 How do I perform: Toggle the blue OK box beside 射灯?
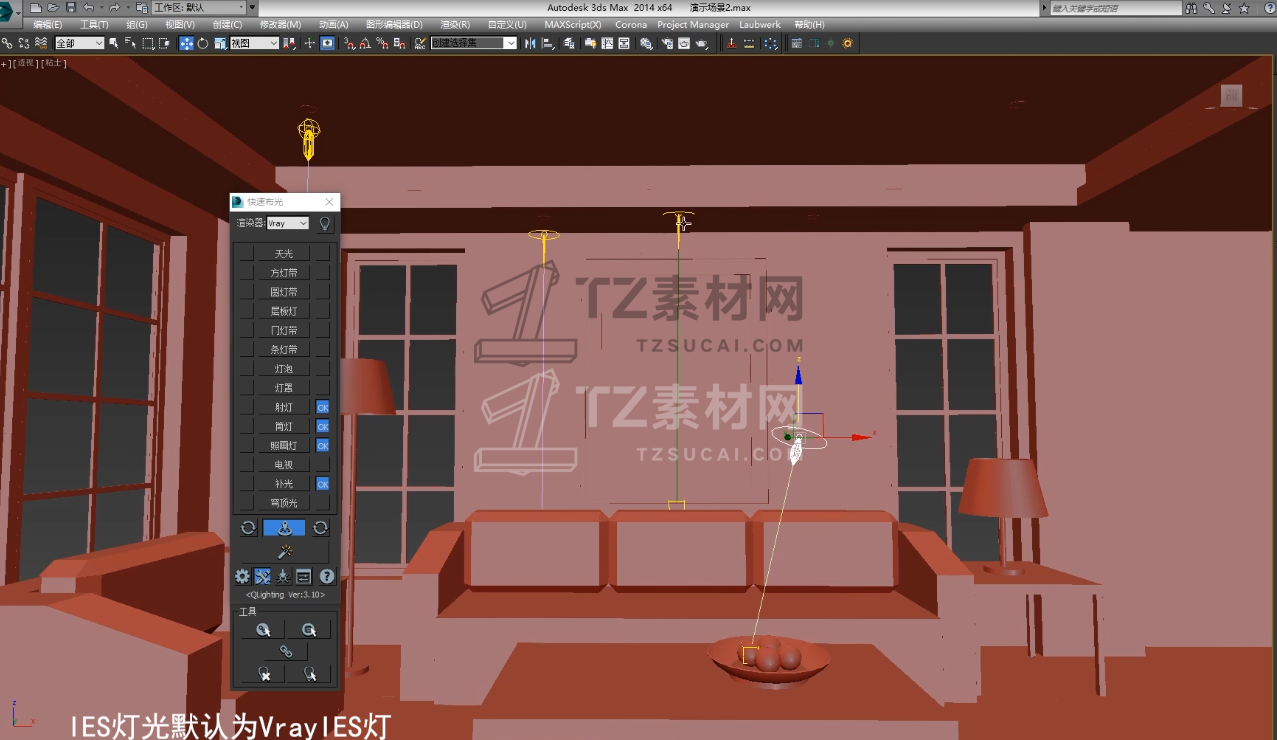(322, 407)
